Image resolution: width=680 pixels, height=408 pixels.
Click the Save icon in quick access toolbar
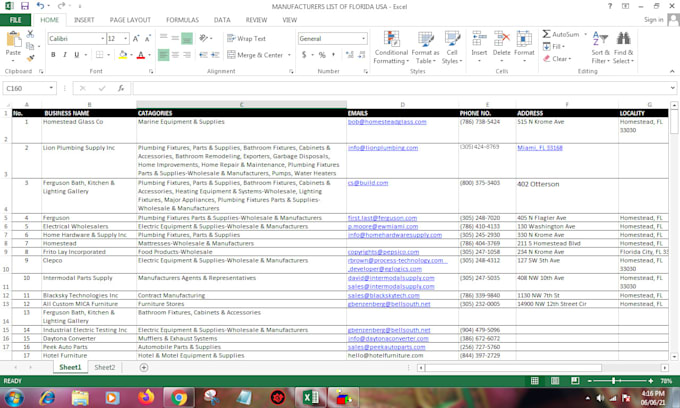tap(25, 6)
